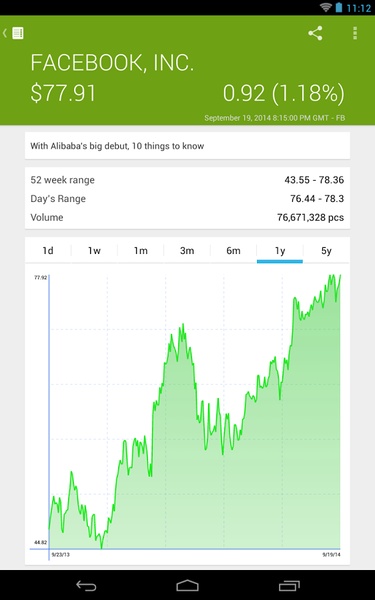Select the 1d chart tab
The width and height of the screenshot is (375, 600).
[48, 251]
